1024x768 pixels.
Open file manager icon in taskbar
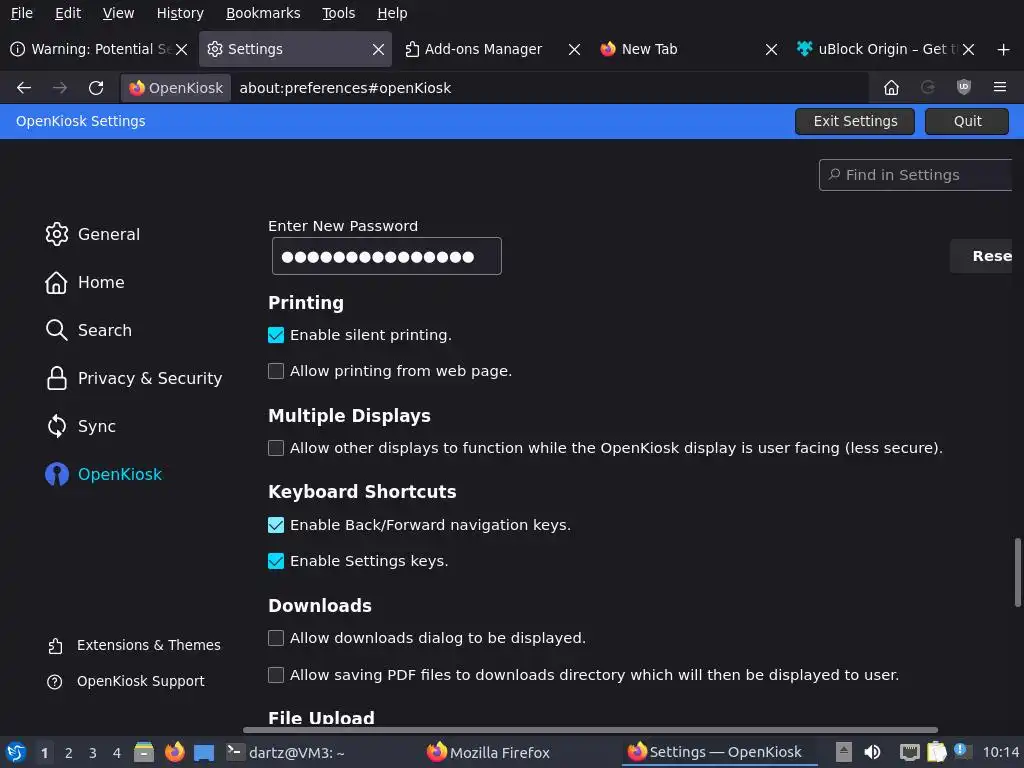coord(144,752)
